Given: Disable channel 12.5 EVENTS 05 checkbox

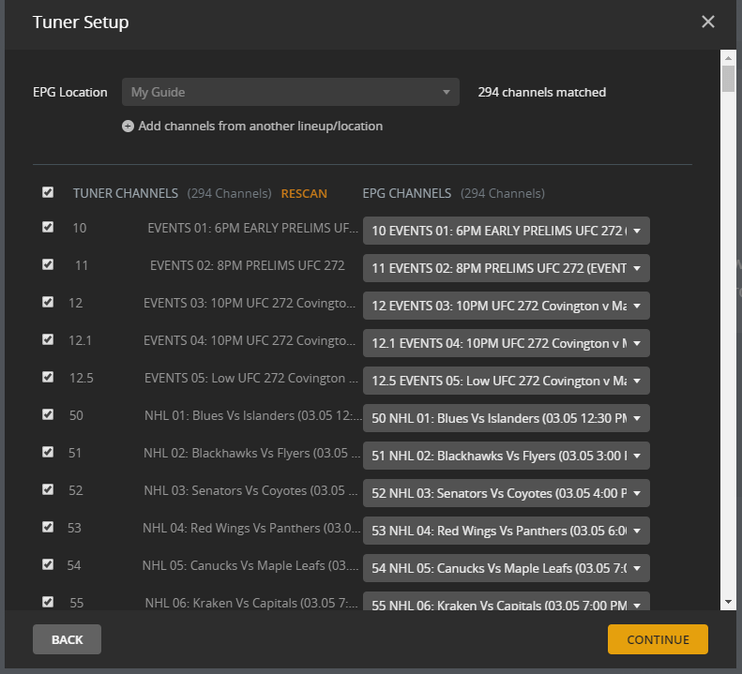Looking at the screenshot, I should tap(48, 377).
